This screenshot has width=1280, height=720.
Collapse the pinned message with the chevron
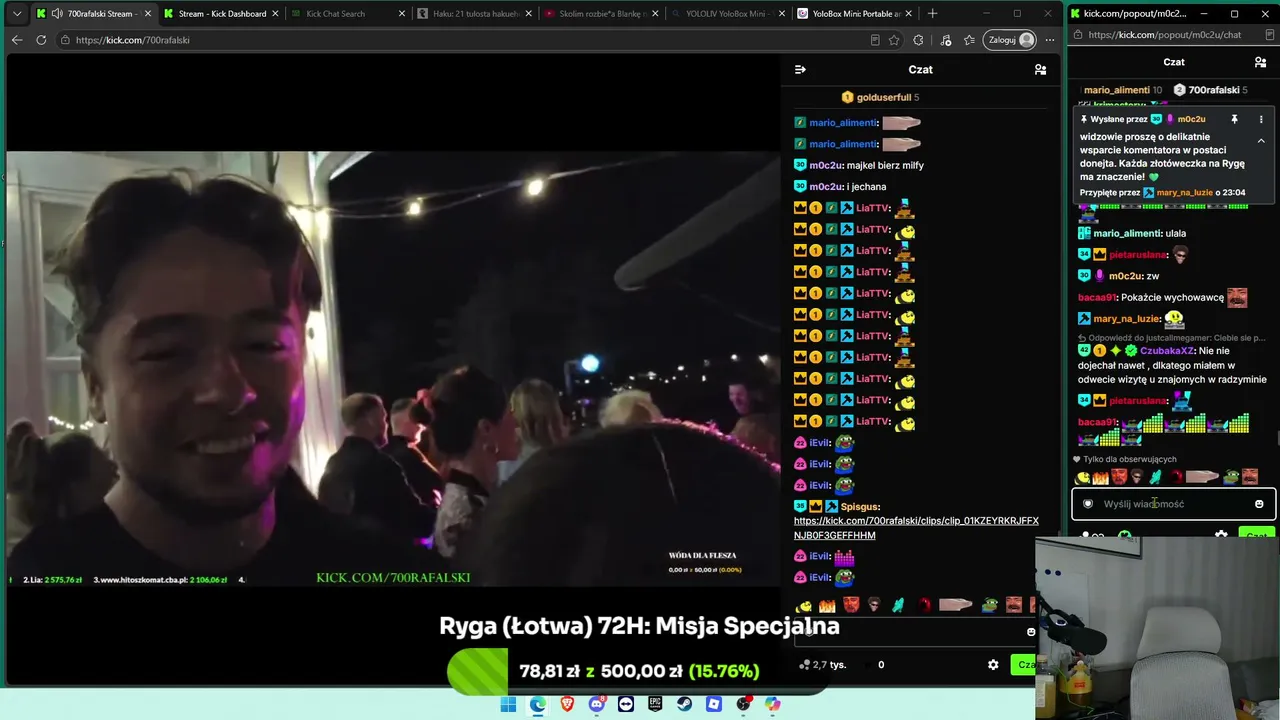[x=1261, y=141]
